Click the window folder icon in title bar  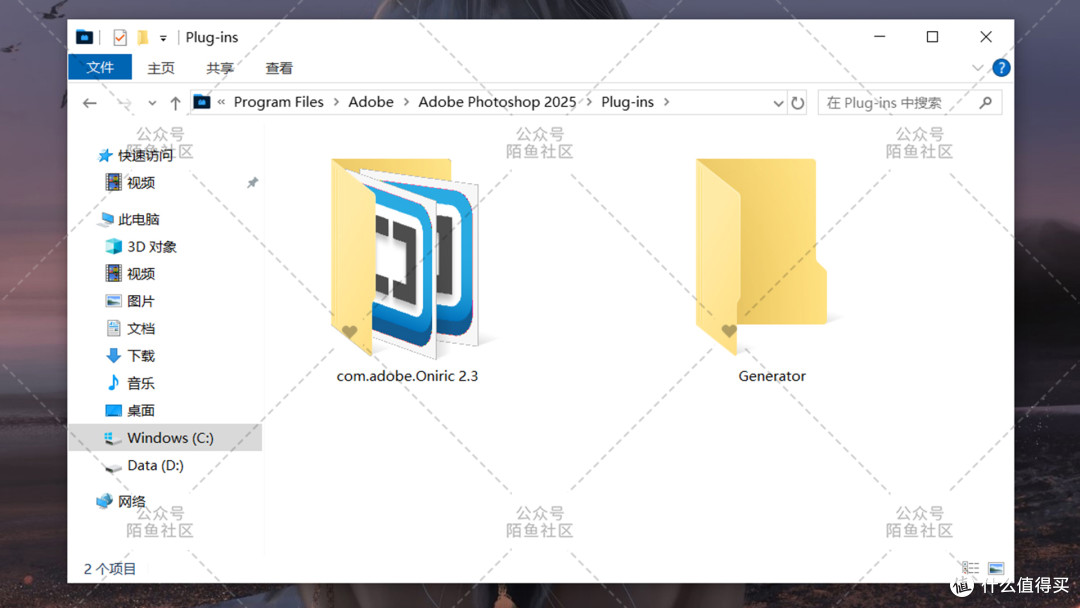point(84,37)
